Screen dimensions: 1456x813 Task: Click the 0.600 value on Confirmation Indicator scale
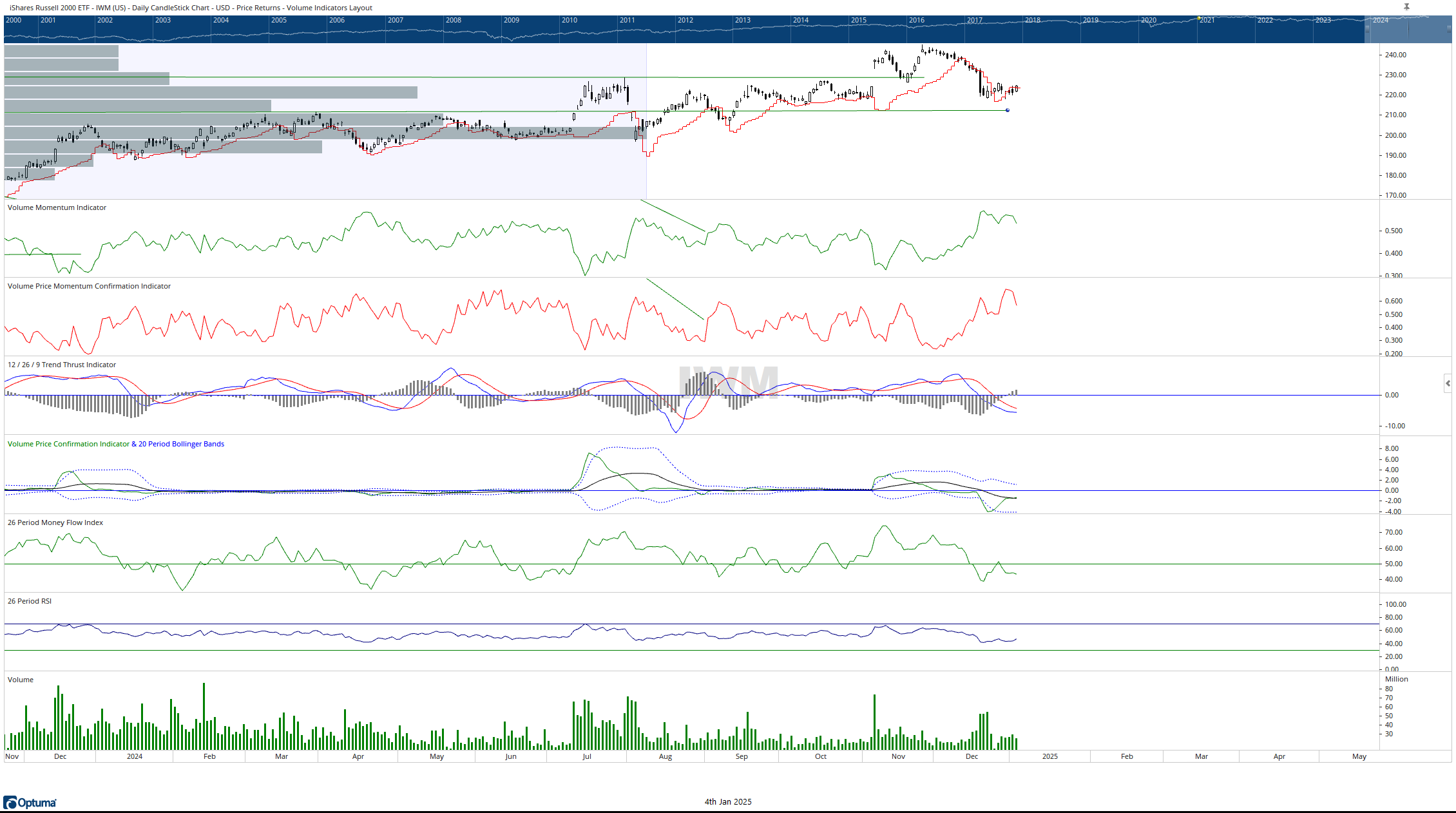(x=1394, y=301)
